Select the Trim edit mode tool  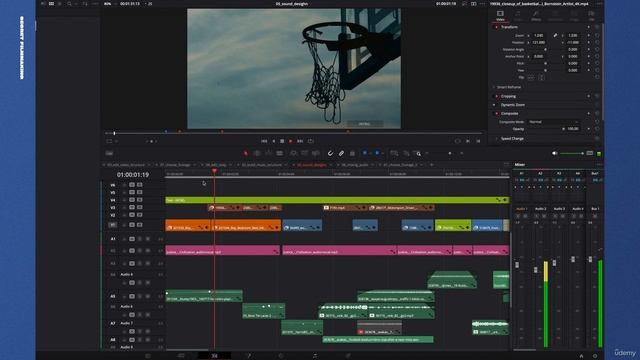(x=257, y=153)
